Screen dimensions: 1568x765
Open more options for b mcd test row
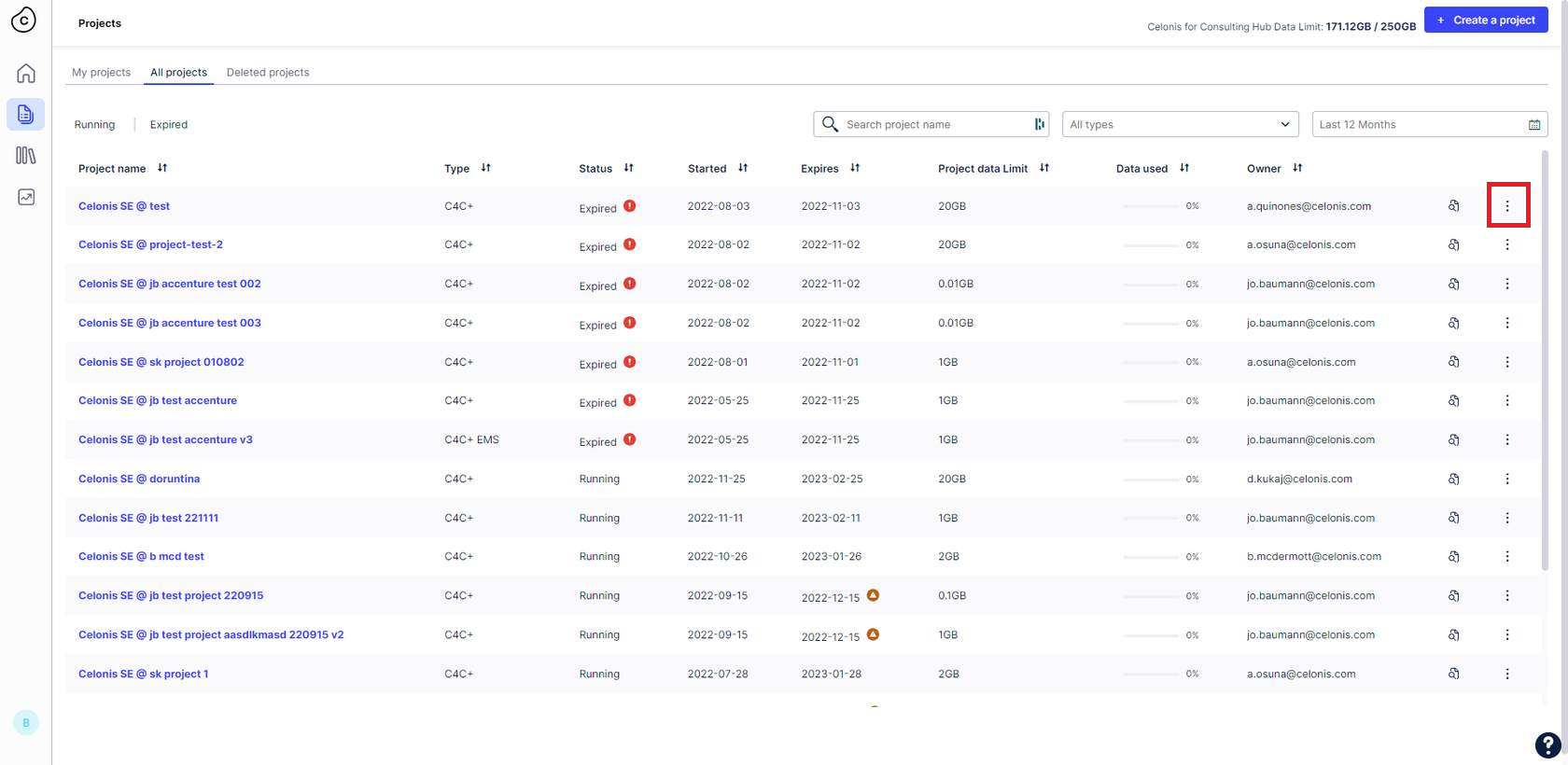[x=1507, y=556]
